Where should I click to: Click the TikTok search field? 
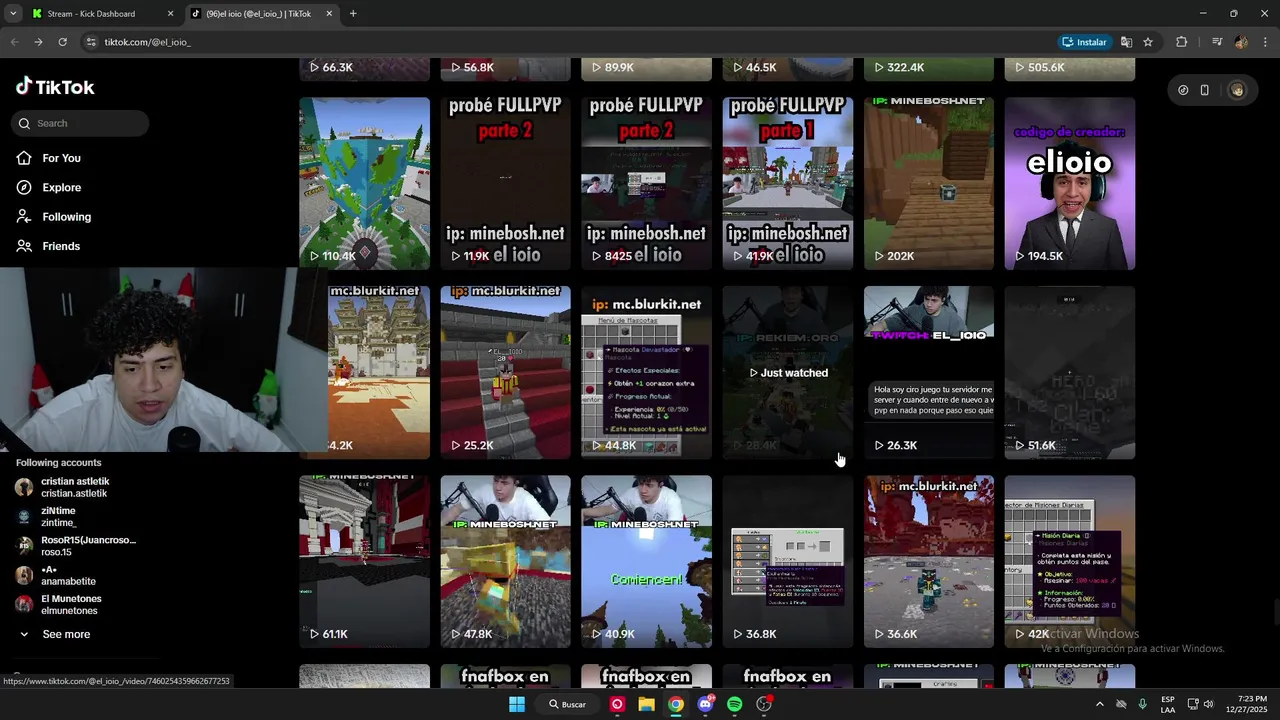81,123
